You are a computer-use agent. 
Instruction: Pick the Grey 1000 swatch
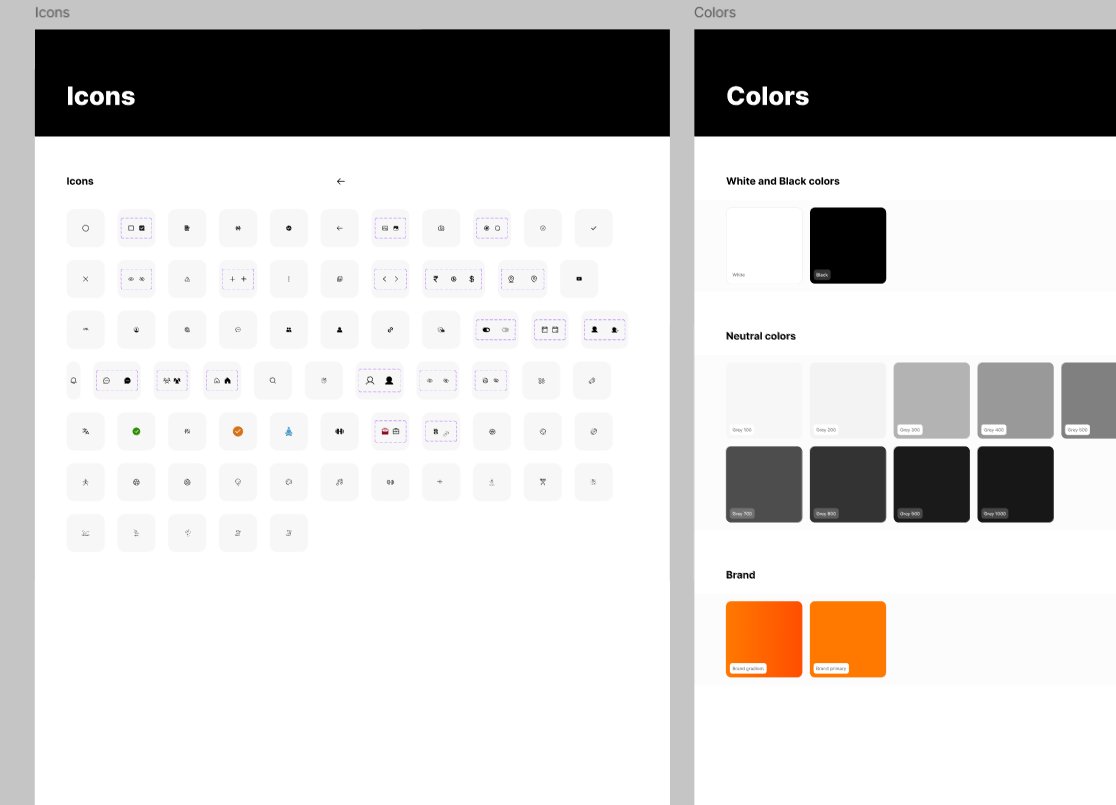(x=1016, y=485)
